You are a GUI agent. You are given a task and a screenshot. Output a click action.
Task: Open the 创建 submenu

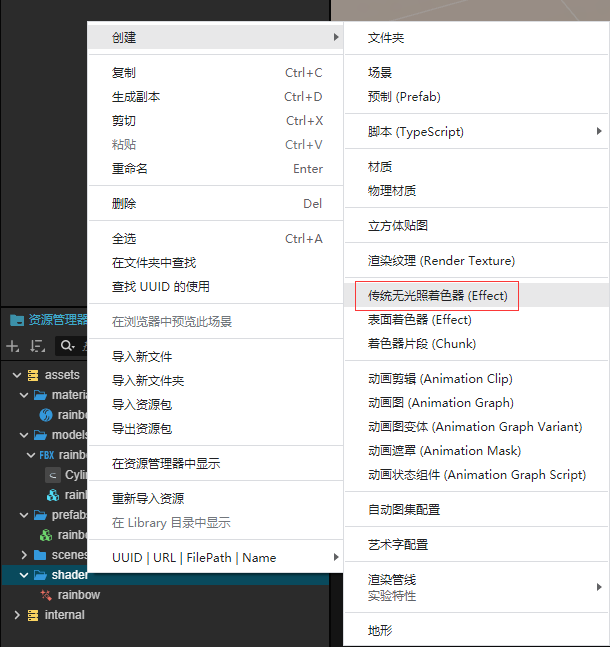click(x=215, y=38)
